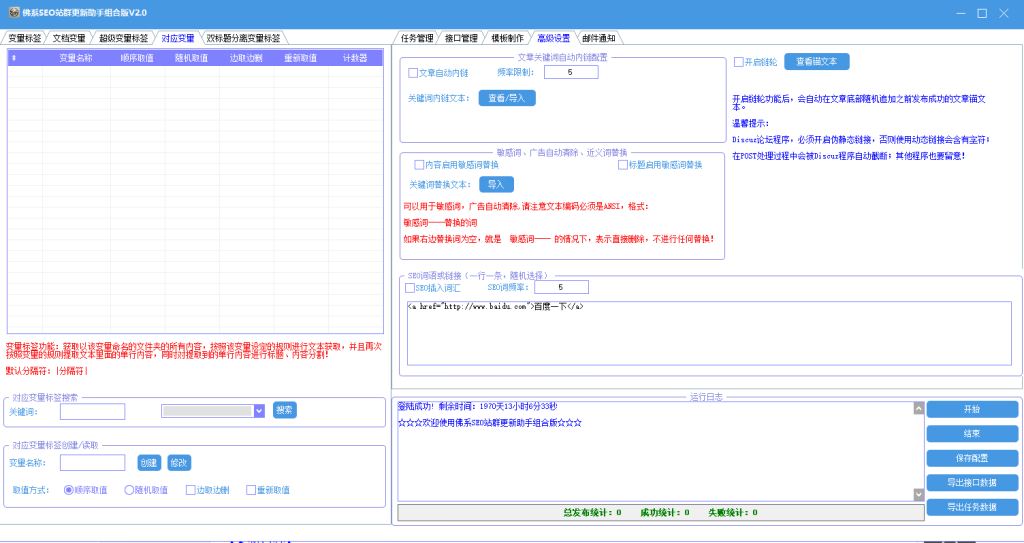Click the sort arrows column header in the table
The image size is (1024, 543).
(14, 58)
